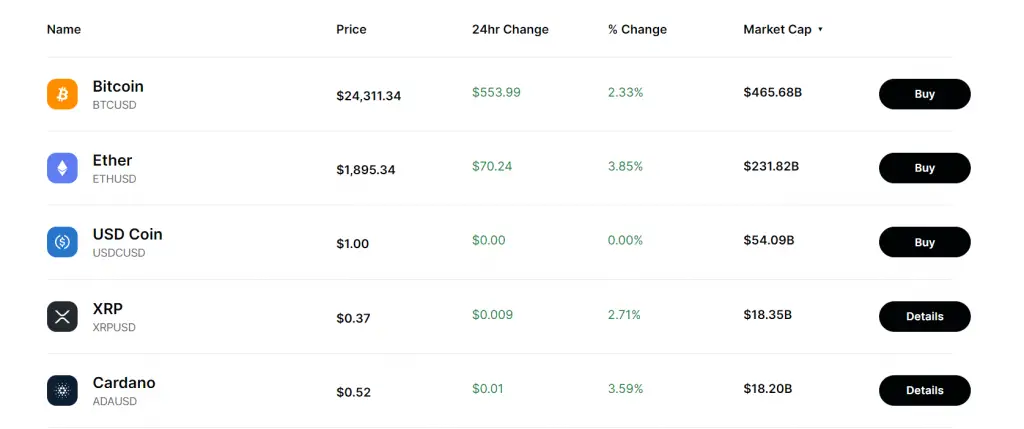This screenshot has height=429, width=1024.
Task: View Cardano Details button
Action: tap(925, 390)
